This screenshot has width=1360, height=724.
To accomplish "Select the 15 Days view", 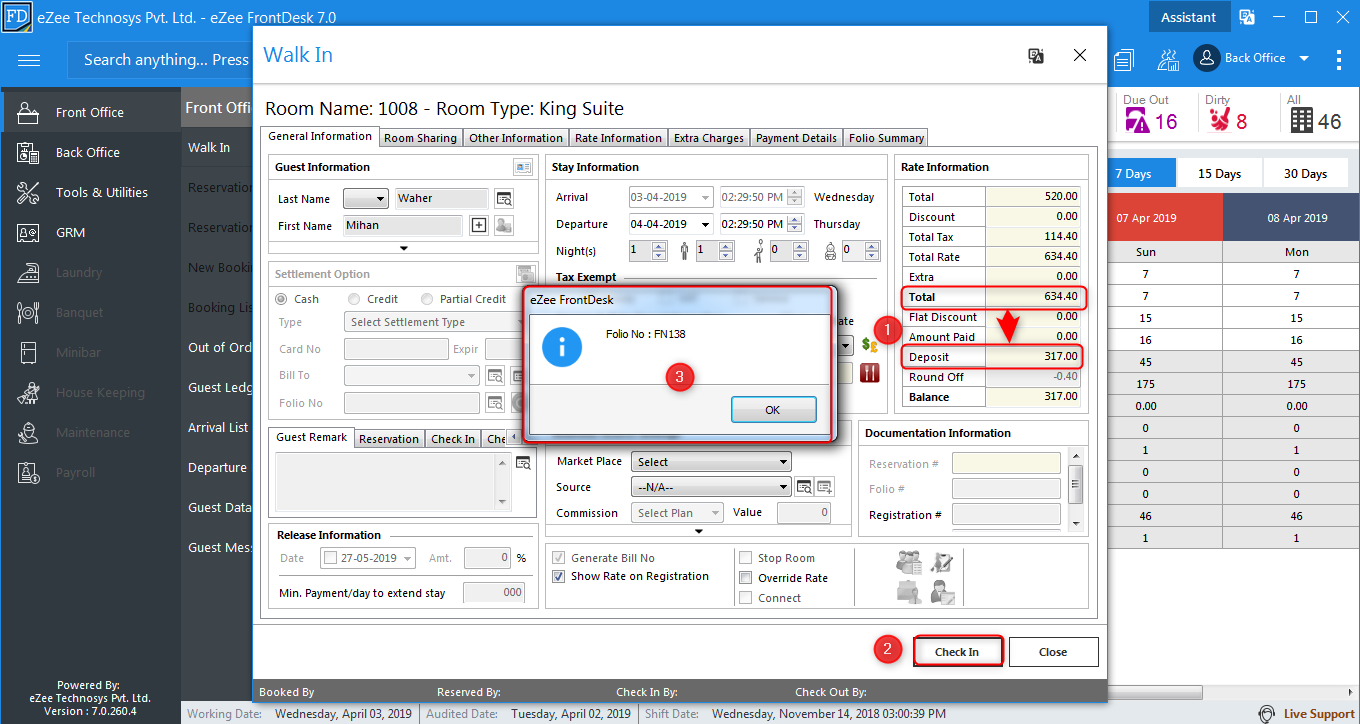I will [1219, 173].
